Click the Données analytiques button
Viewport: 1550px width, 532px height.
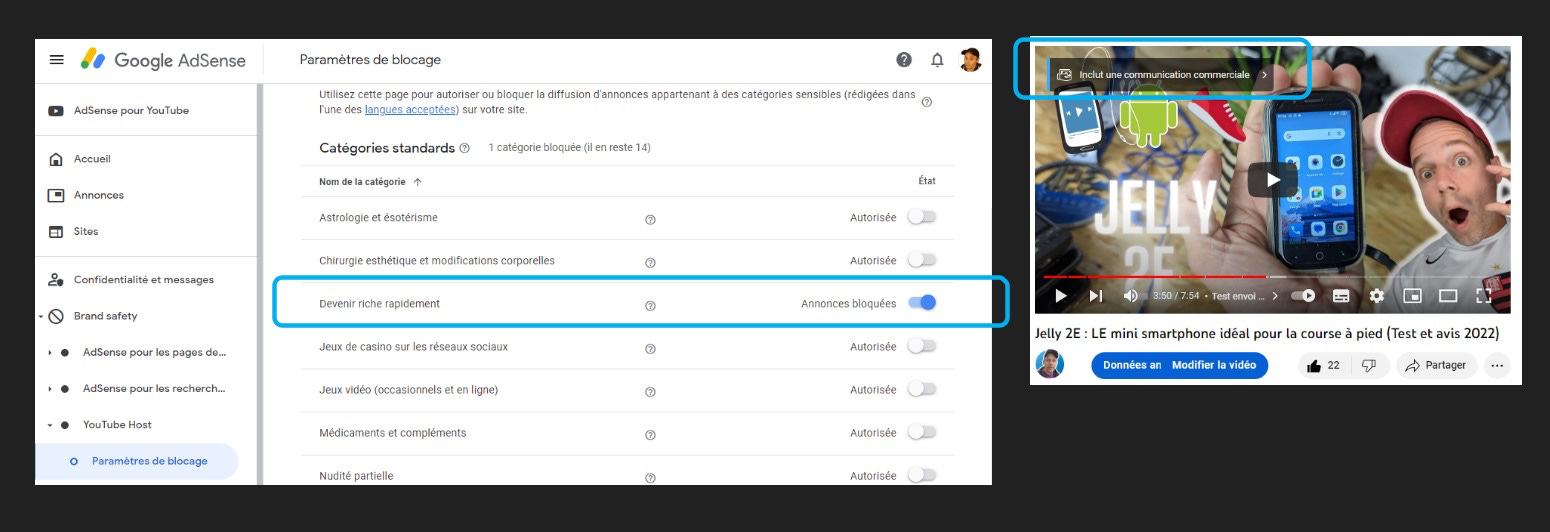tap(1131, 366)
